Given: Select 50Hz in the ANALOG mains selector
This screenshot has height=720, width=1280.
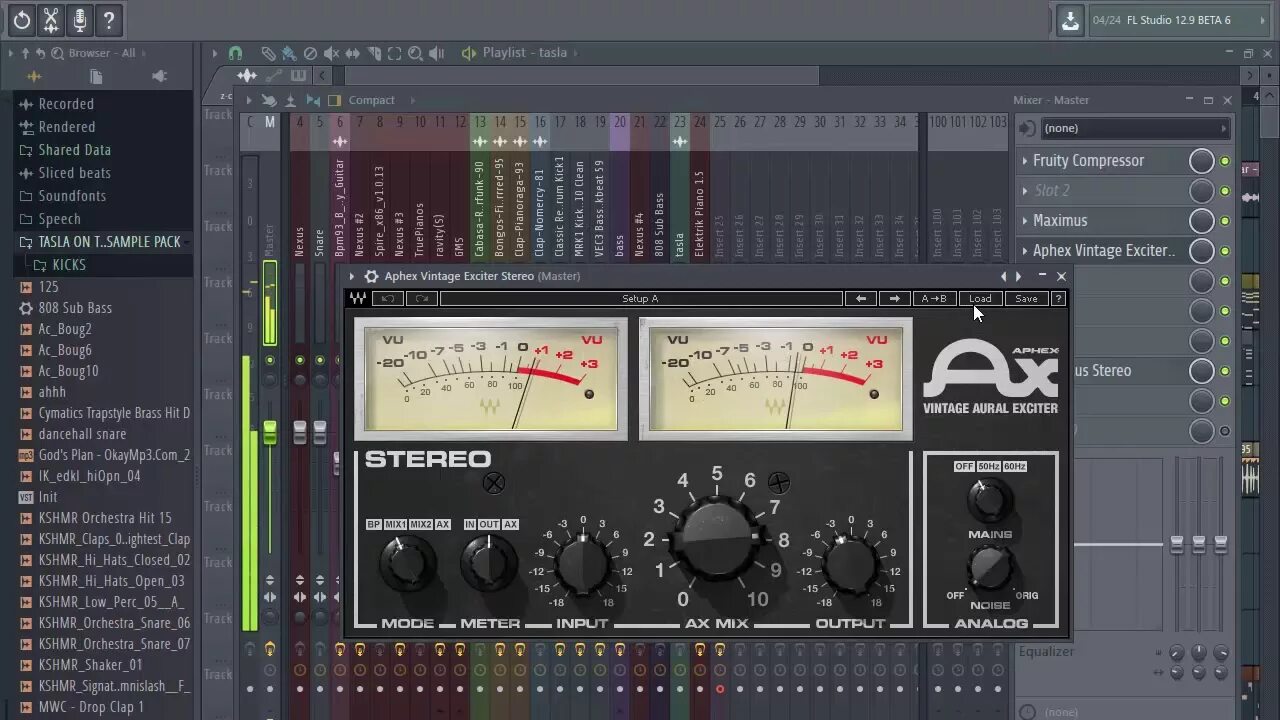Looking at the screenshot, I should pos(988,466).
